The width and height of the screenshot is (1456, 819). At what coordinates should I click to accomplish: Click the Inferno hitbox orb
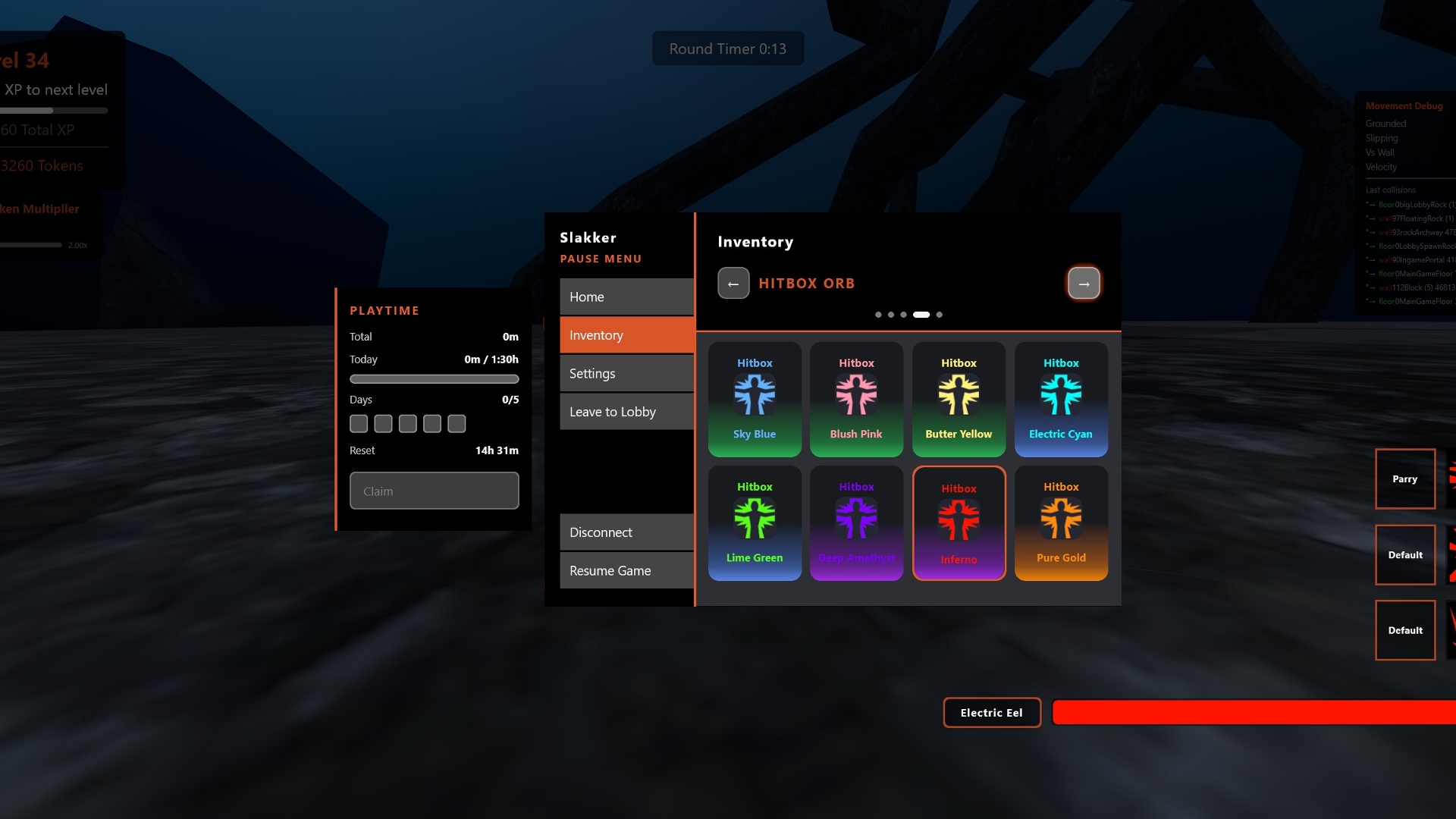[959, 523]
